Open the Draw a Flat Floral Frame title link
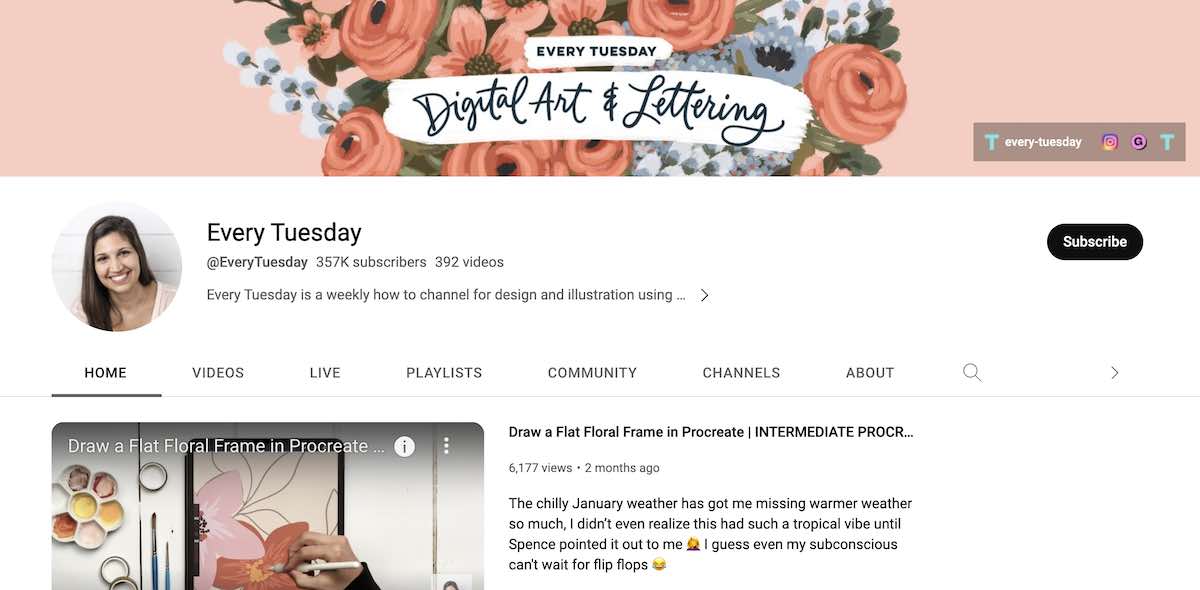1200x590 pixels. (x=711, y=432)
